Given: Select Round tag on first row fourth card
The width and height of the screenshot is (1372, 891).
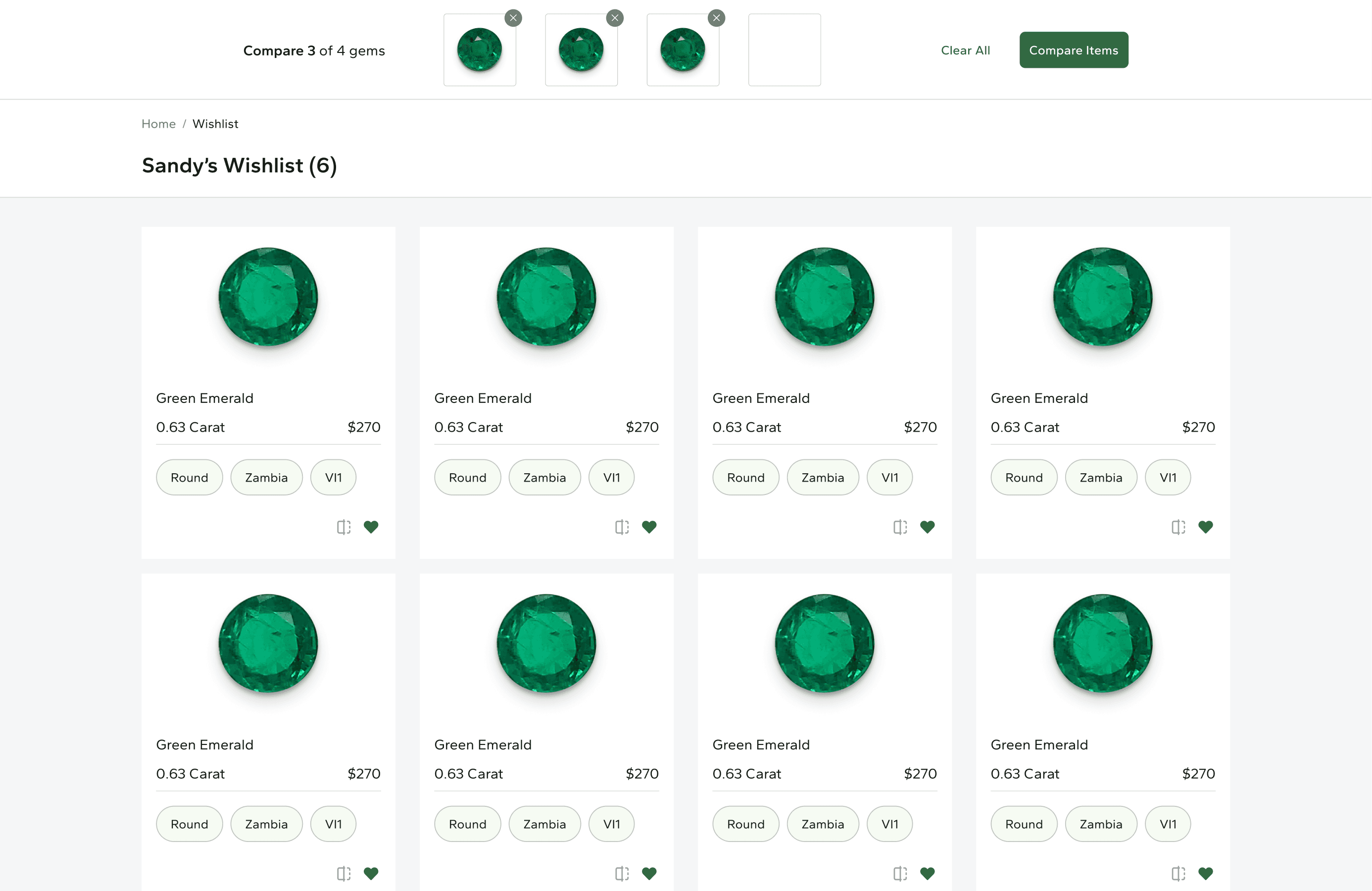Looking at the screenshot, I should pyautogui.click(x=1023, y=478).
